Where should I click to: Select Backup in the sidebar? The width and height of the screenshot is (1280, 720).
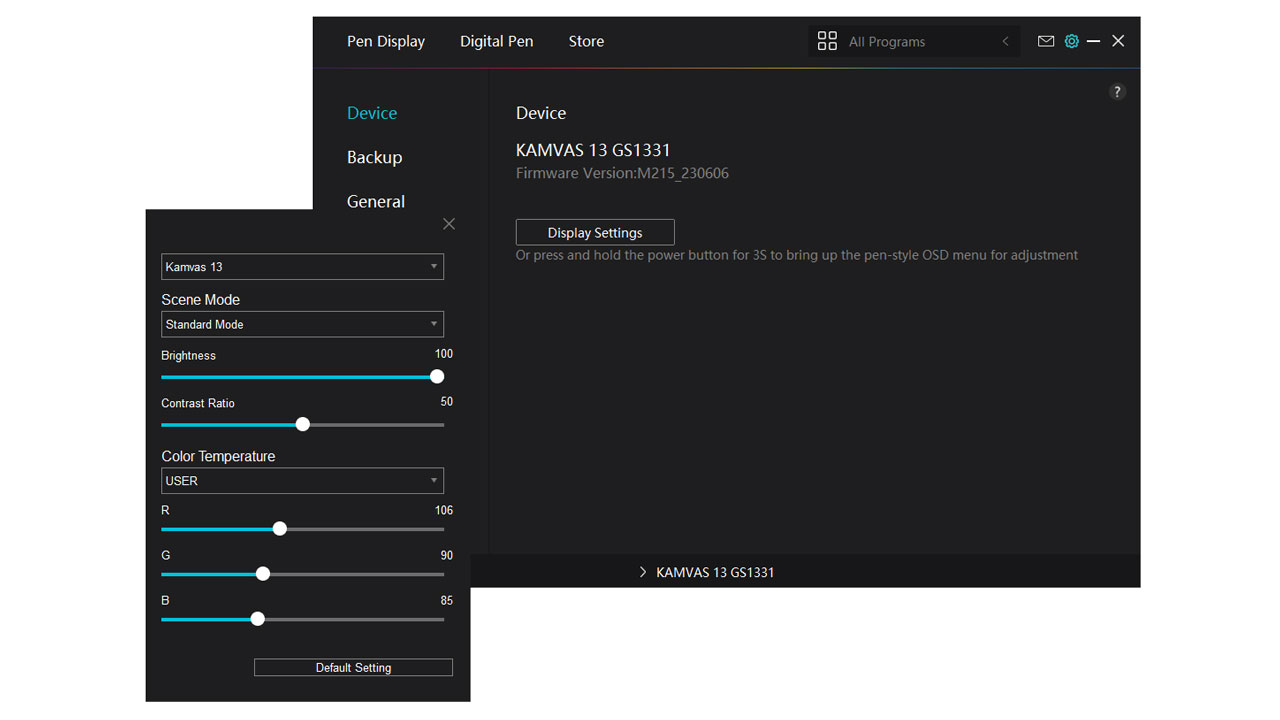(374, 157)
